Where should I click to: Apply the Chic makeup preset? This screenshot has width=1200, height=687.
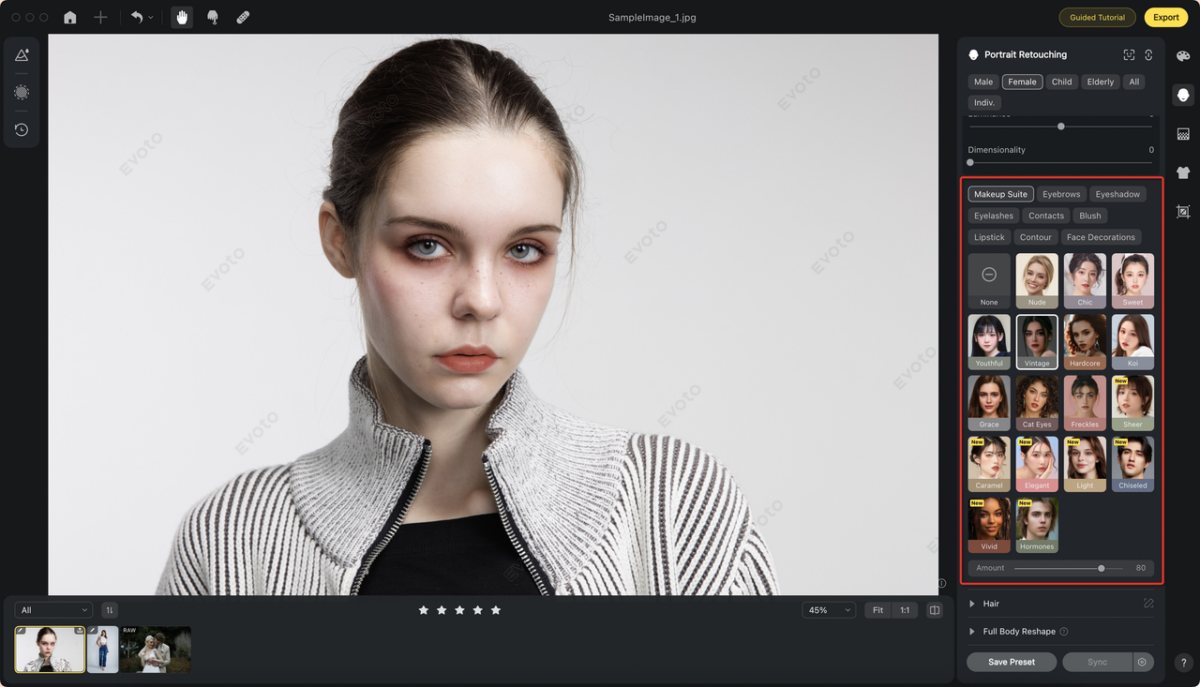1085,280
